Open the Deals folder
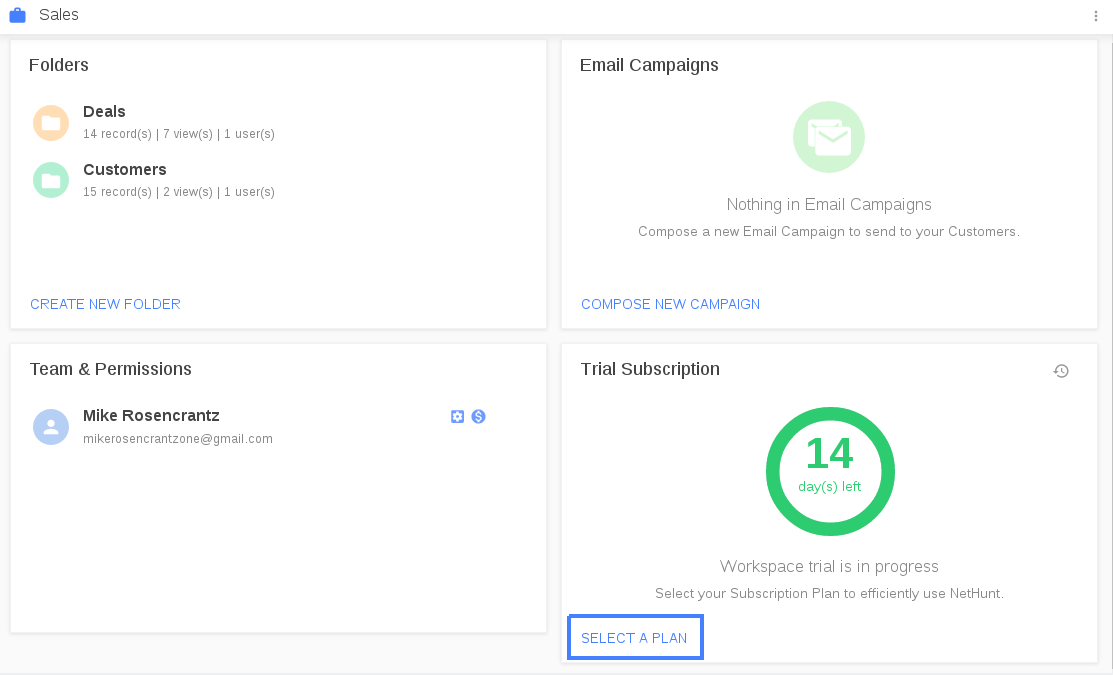 pyautogui.click(x=104, y=111)
